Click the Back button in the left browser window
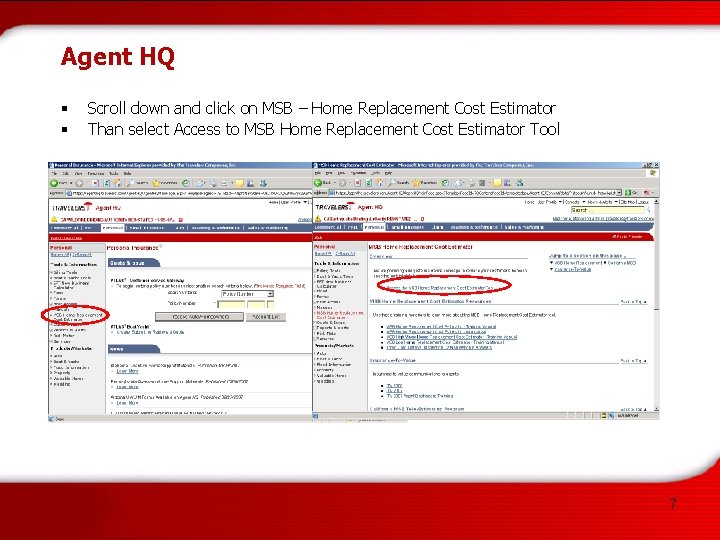This screenshot has width=720, height=540. point(58,183)
